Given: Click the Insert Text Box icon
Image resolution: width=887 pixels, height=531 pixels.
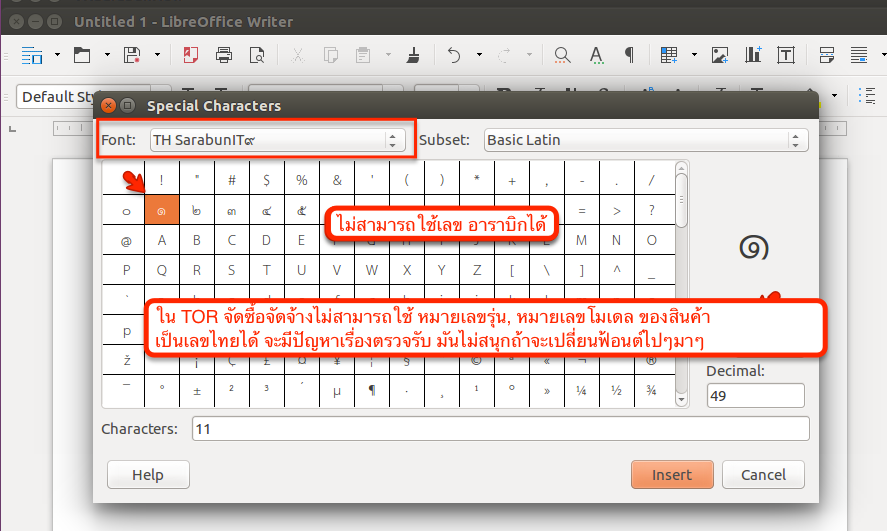Looking at the screenshot, I should click(x=786, y=55).
